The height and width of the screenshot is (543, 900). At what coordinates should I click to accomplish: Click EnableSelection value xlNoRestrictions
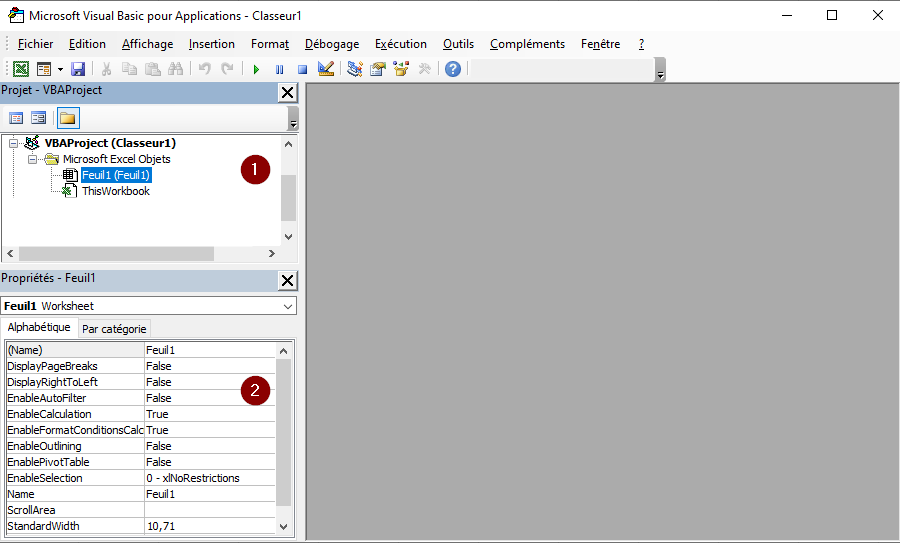click(x=210, y=478)
